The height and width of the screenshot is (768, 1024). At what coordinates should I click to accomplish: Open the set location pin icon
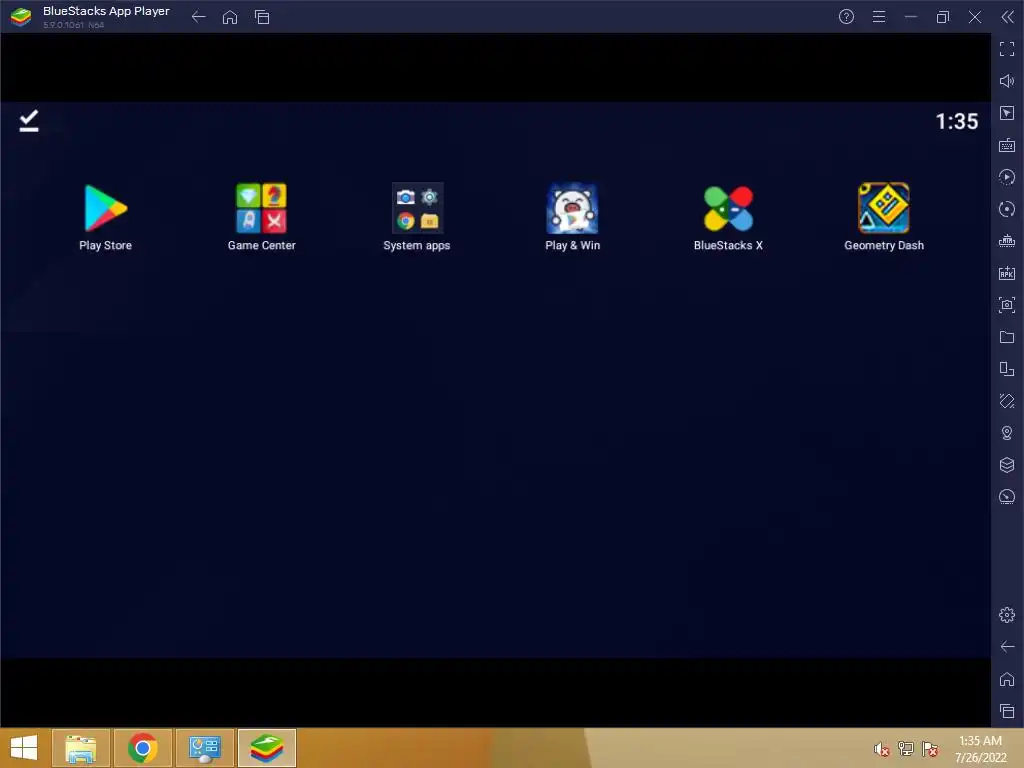coord(1007,433)
